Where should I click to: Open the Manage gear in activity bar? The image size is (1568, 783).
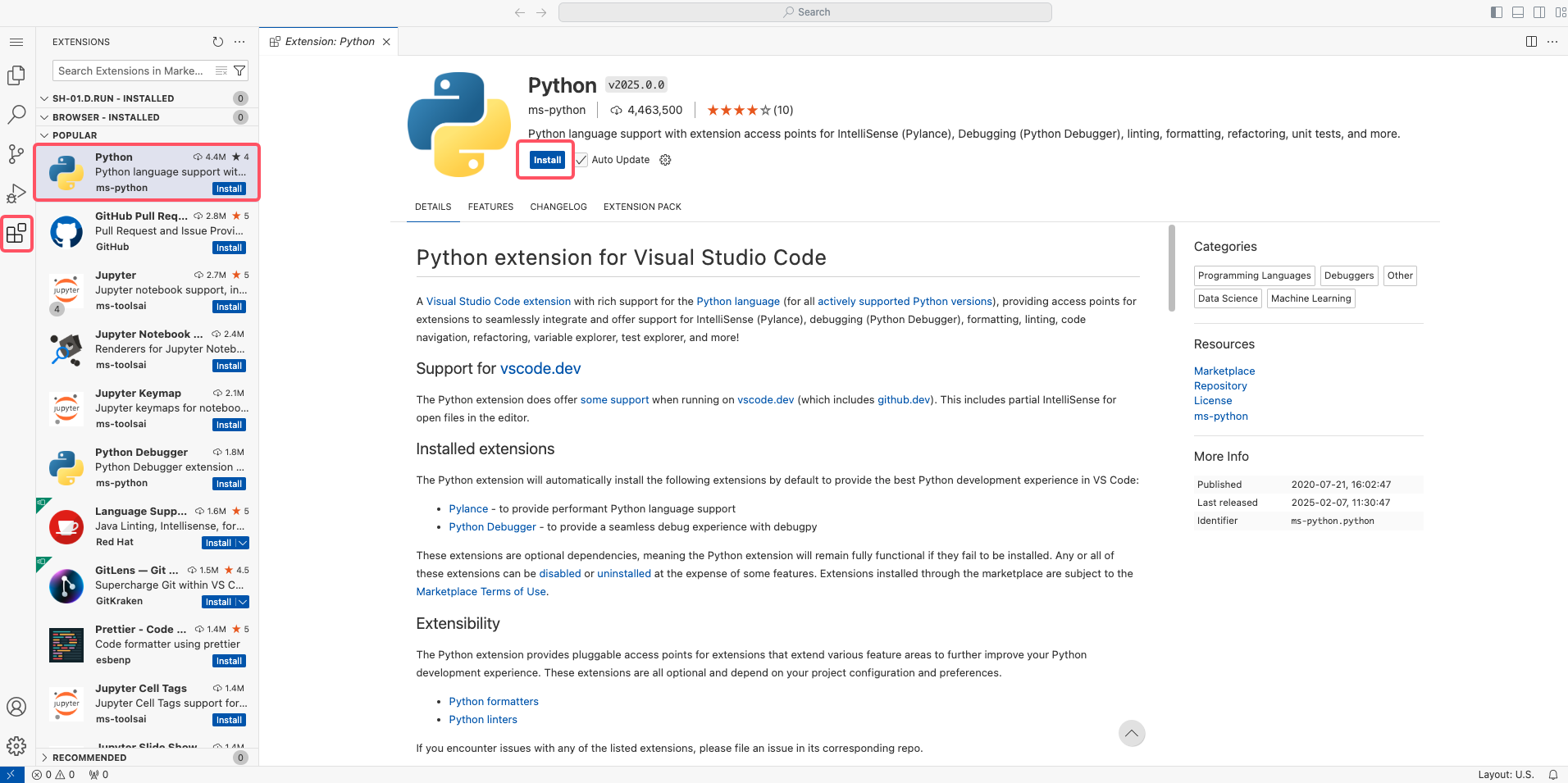(16, 745)
